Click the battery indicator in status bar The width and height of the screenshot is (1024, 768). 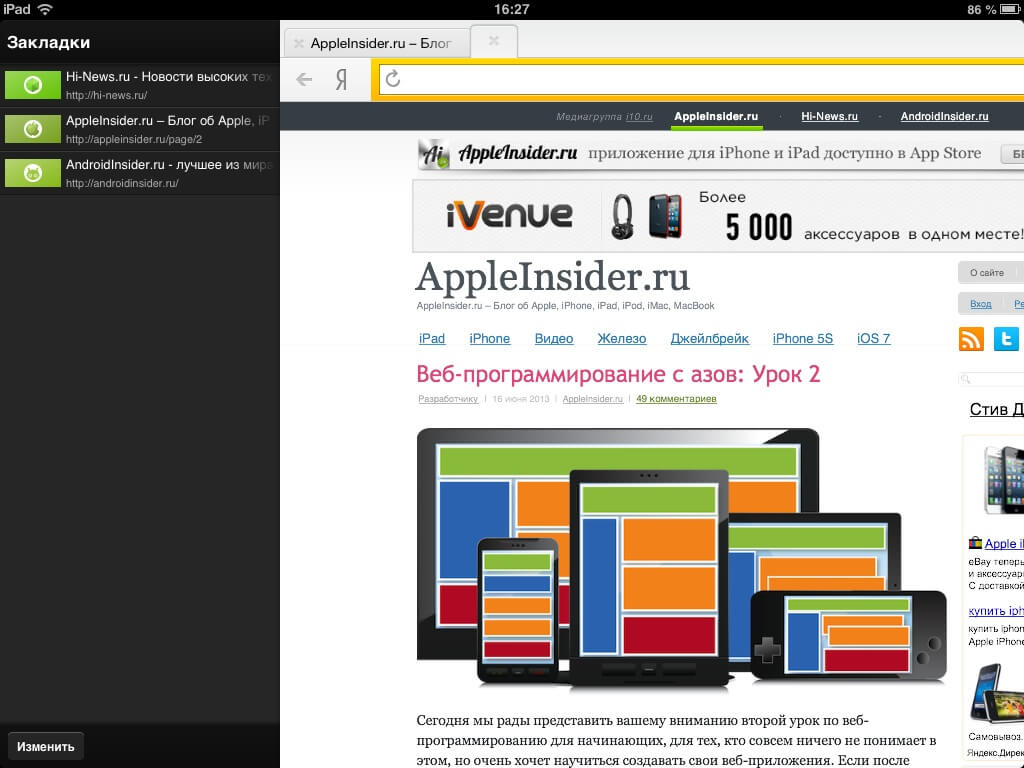(x=1011, y=9)
